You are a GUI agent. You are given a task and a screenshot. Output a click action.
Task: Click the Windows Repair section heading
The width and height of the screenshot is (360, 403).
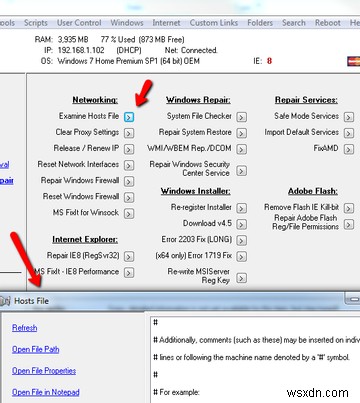[198, 100]
